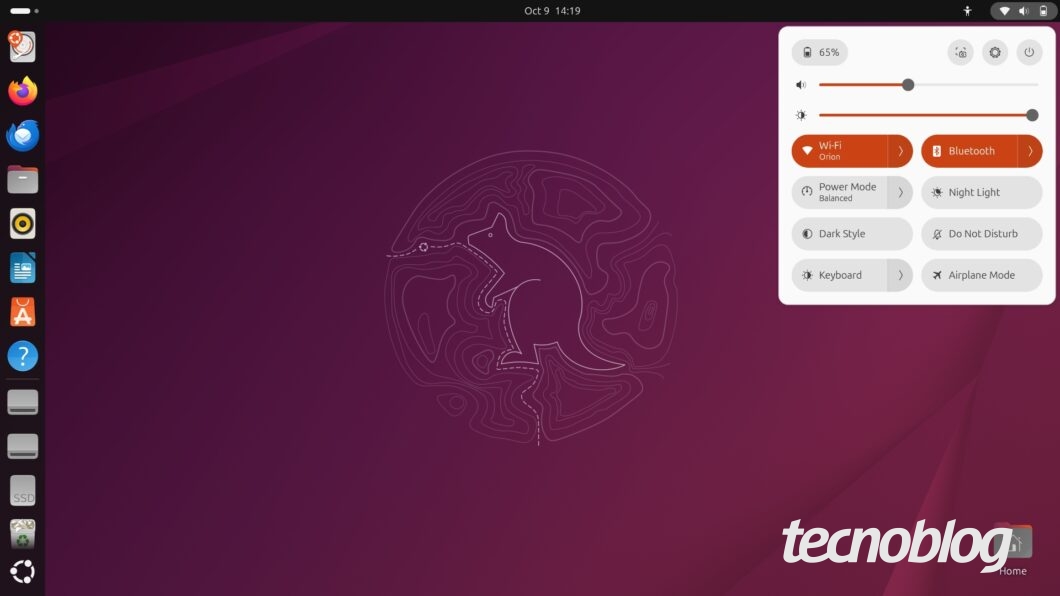Open the Files manager in dock
The width and height of the screenshot is (1060, 596).
pos(22,179)
